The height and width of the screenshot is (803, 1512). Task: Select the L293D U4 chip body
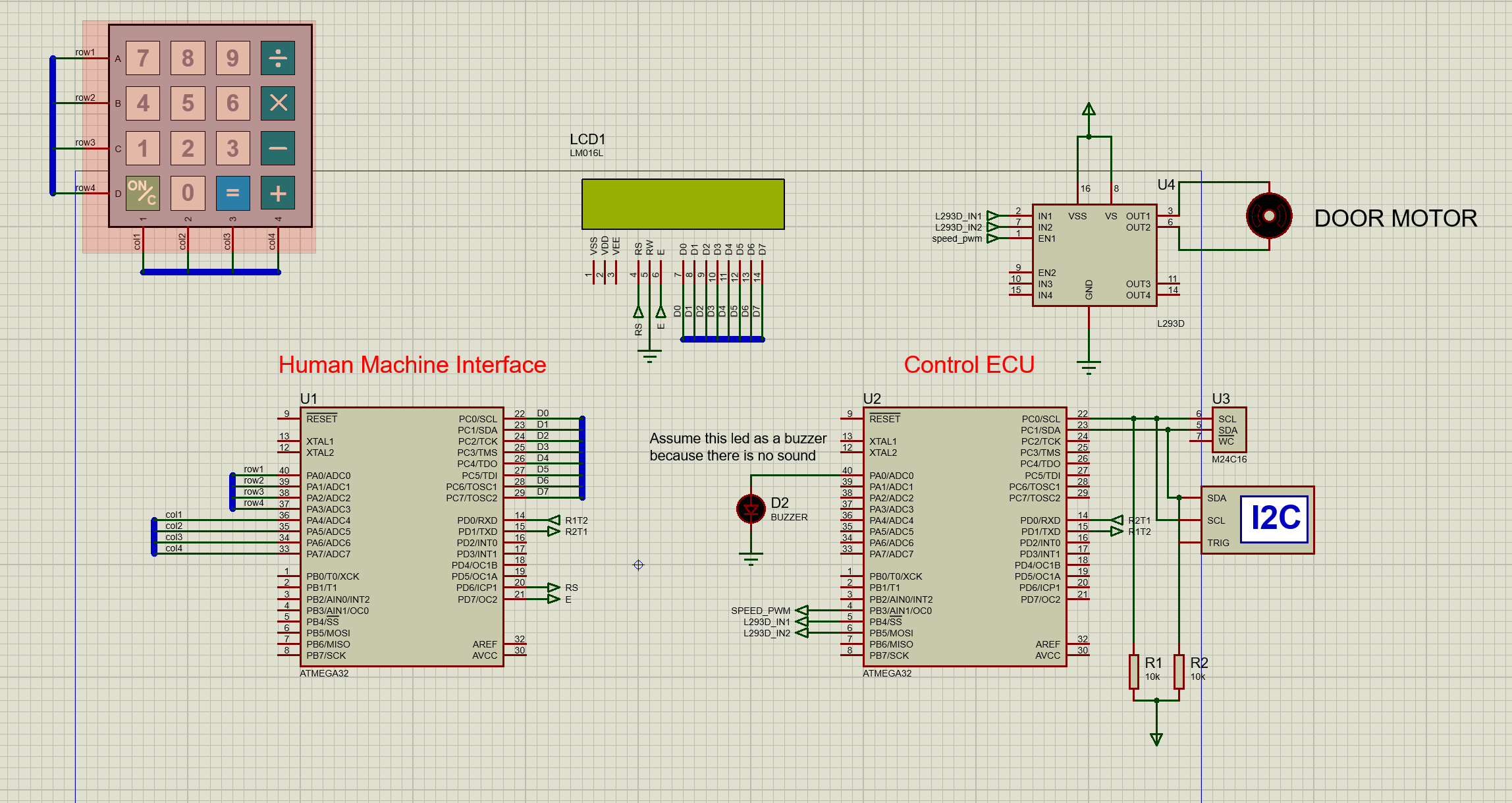[x=1094, y=256]
